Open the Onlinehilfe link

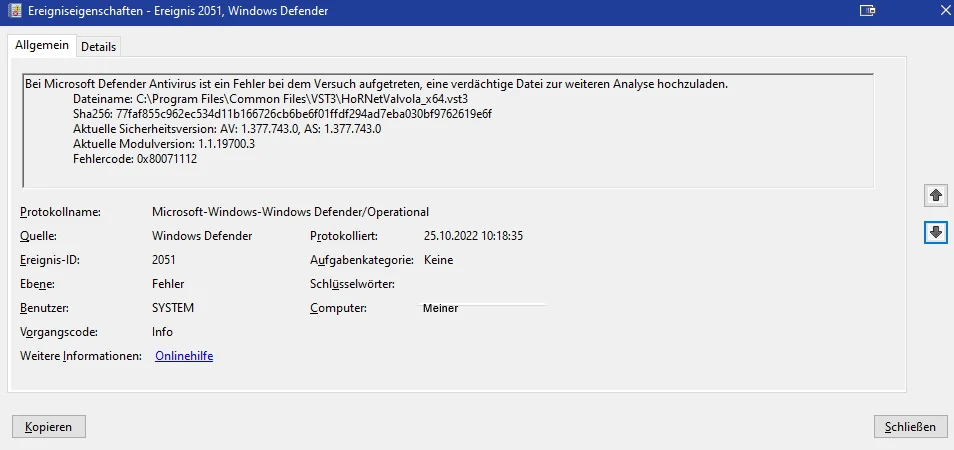point(184,356)
